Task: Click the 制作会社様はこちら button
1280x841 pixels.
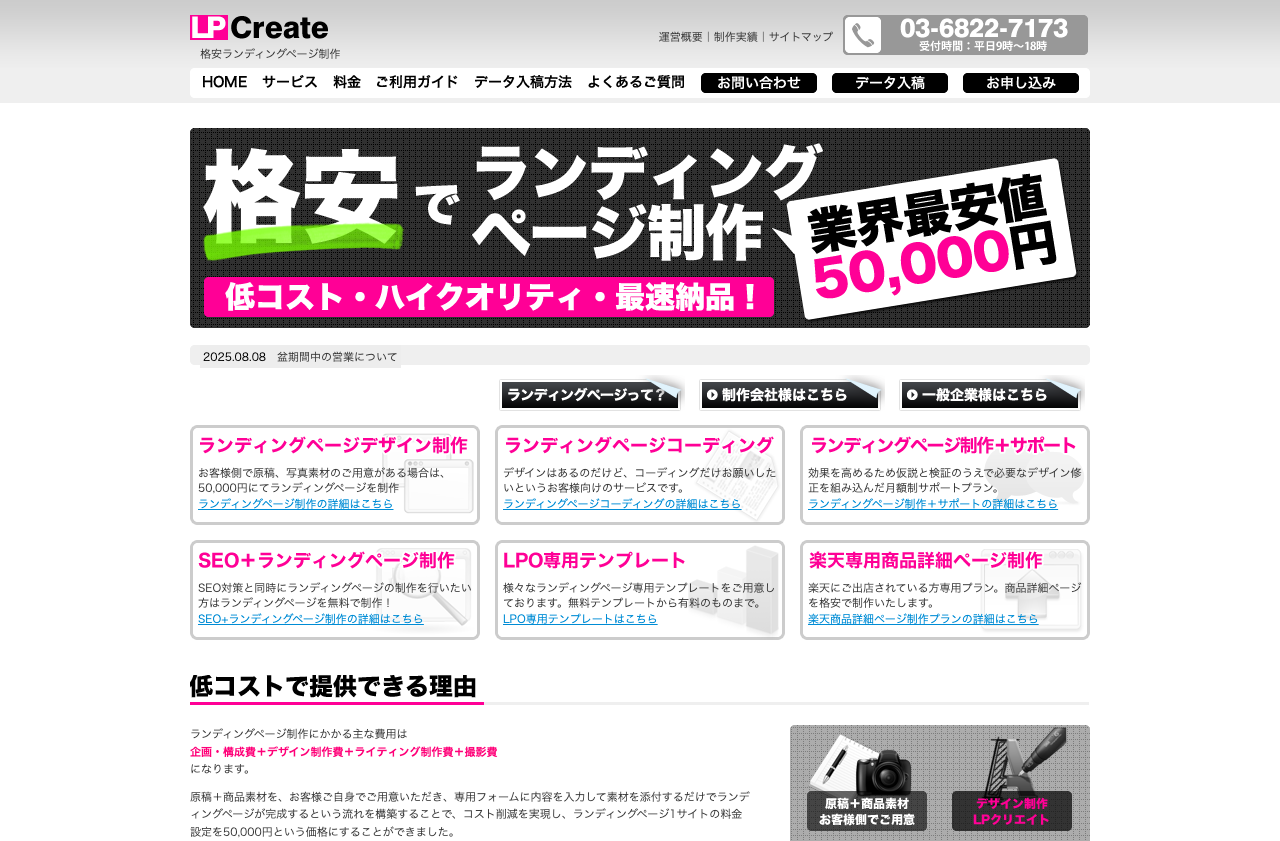Action: tap(790, 395)
